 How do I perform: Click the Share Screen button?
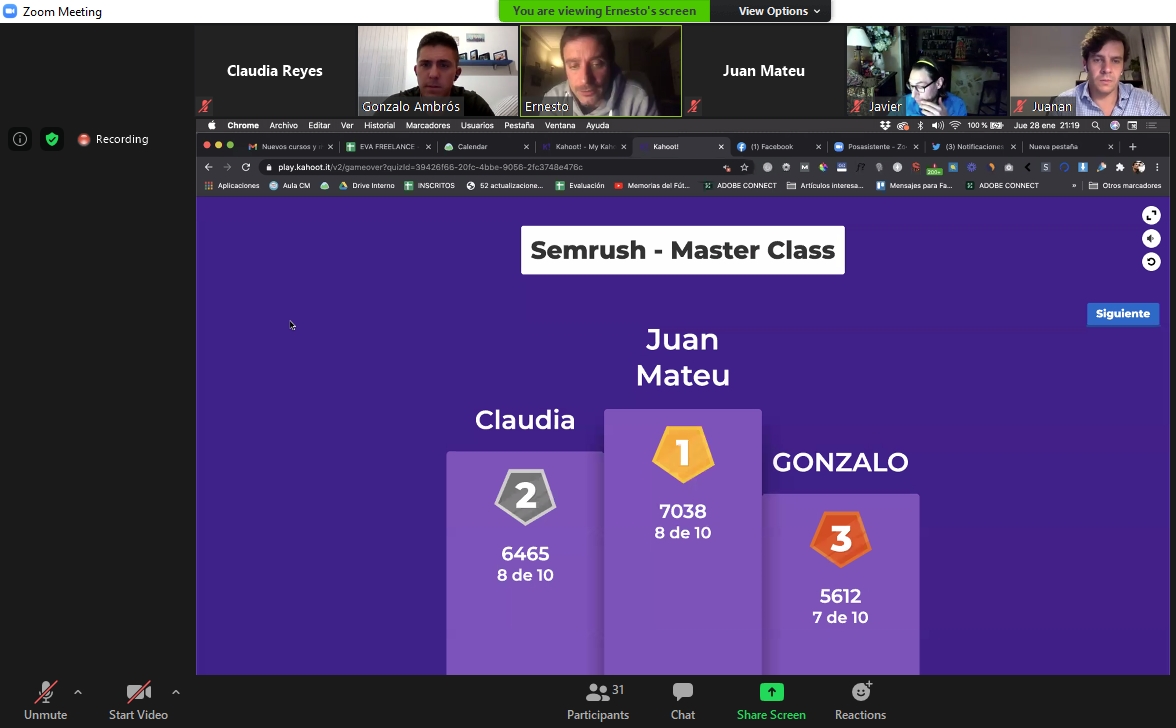771,701
